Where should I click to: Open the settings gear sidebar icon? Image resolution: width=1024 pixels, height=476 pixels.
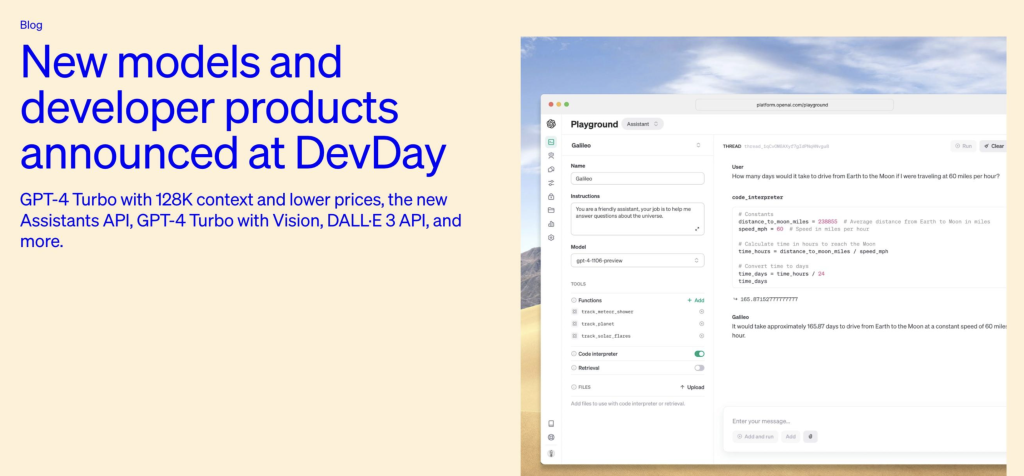click(551, 238)
